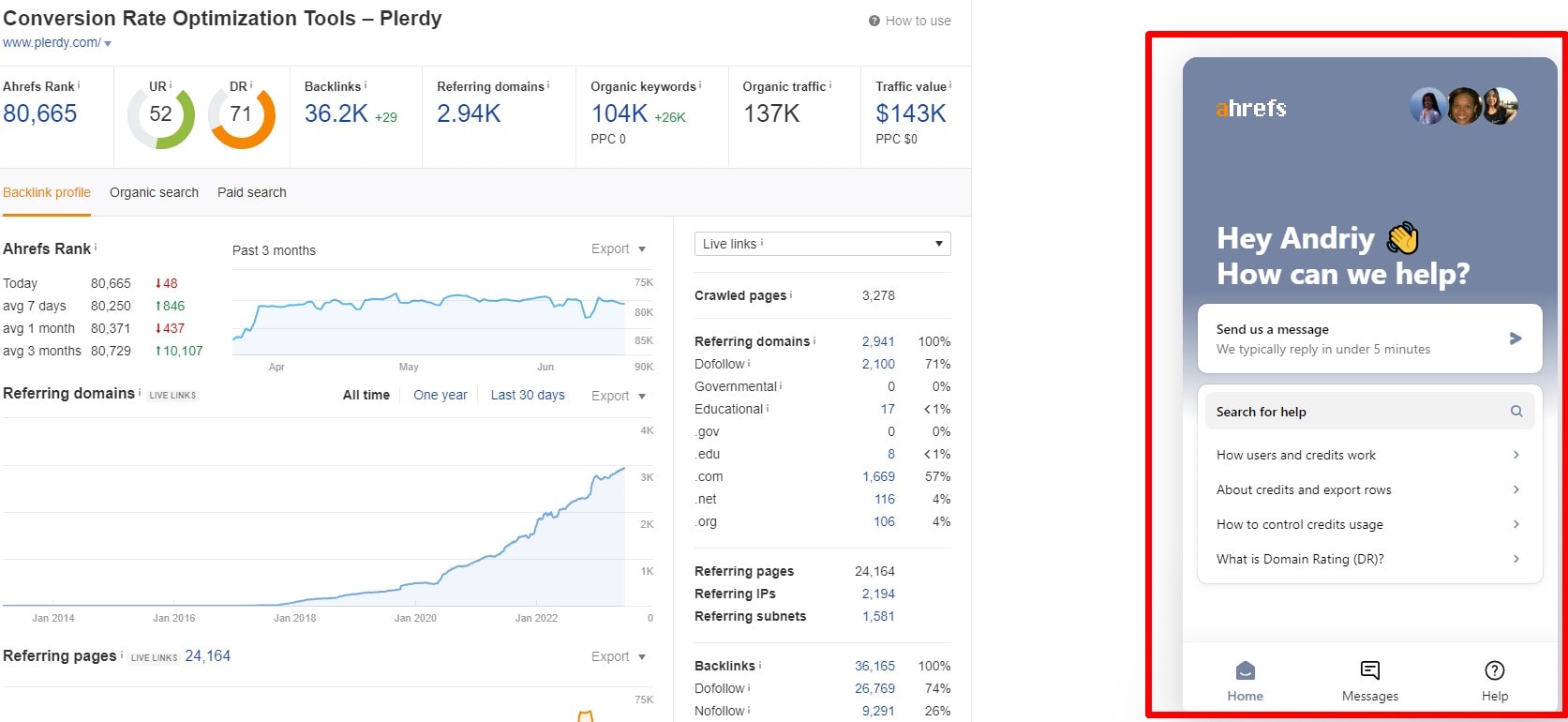1568x722 pixels.
Task: Click the Referring pages 24,164 link
Action: 207,655
